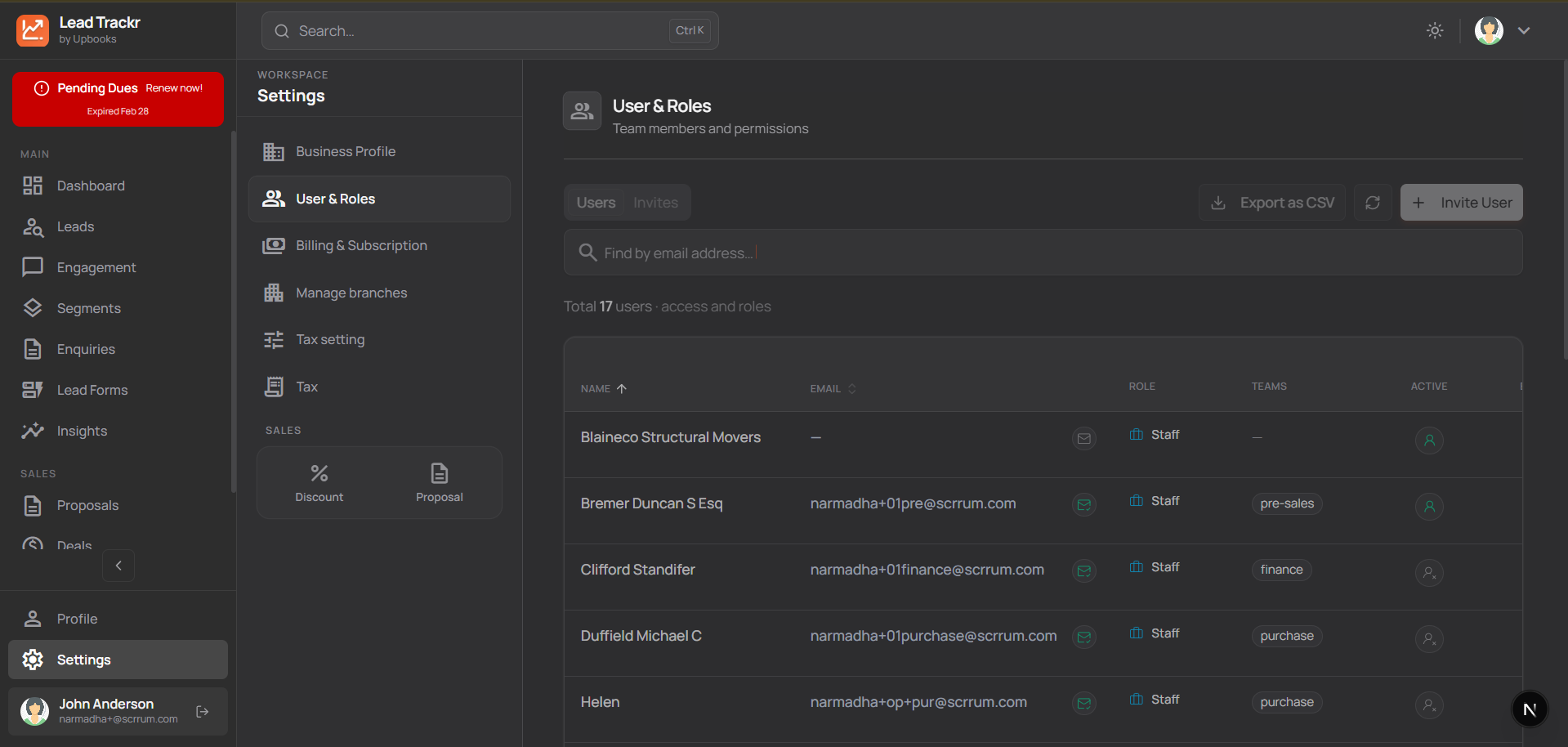Click the refresh icon beside Export as CSV
The image size is (1568, 747).
1373,203
